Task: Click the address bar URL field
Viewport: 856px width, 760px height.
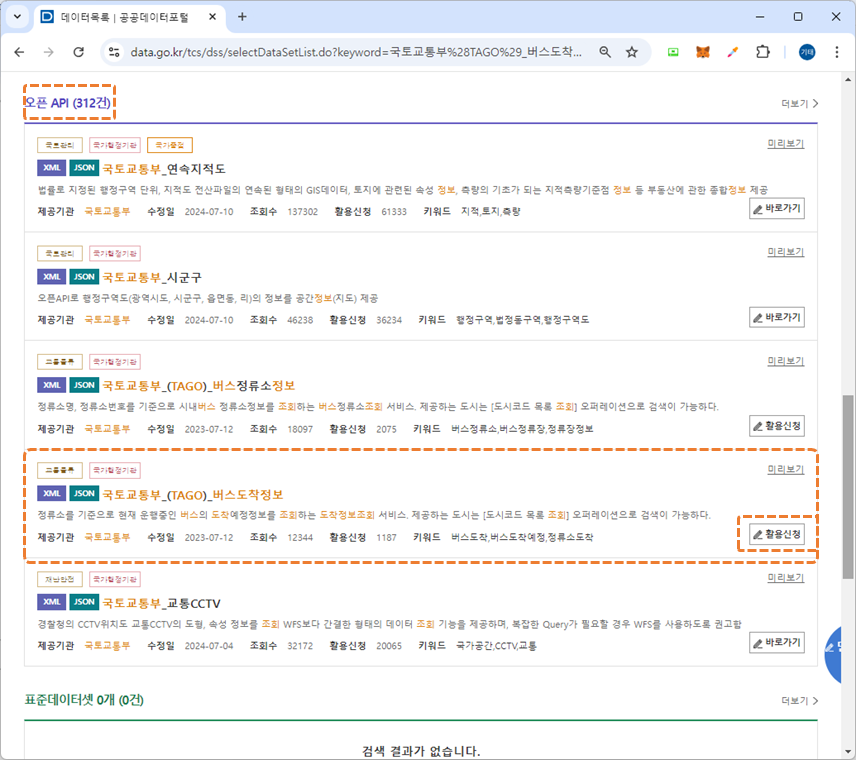Action: (356, 52)
